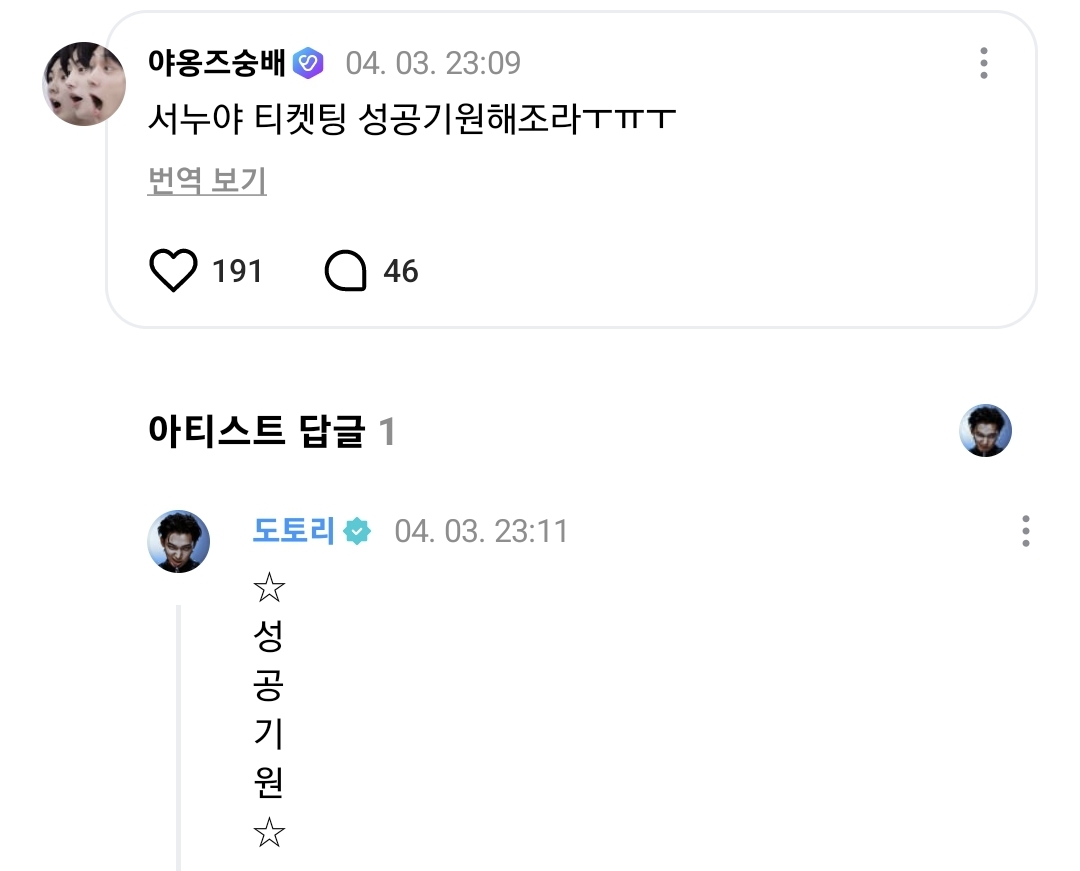The image size is (1080, 871).
Task: Open the more options menu on 야옹즈숭배's post
Action: click(x=984, y=63)
